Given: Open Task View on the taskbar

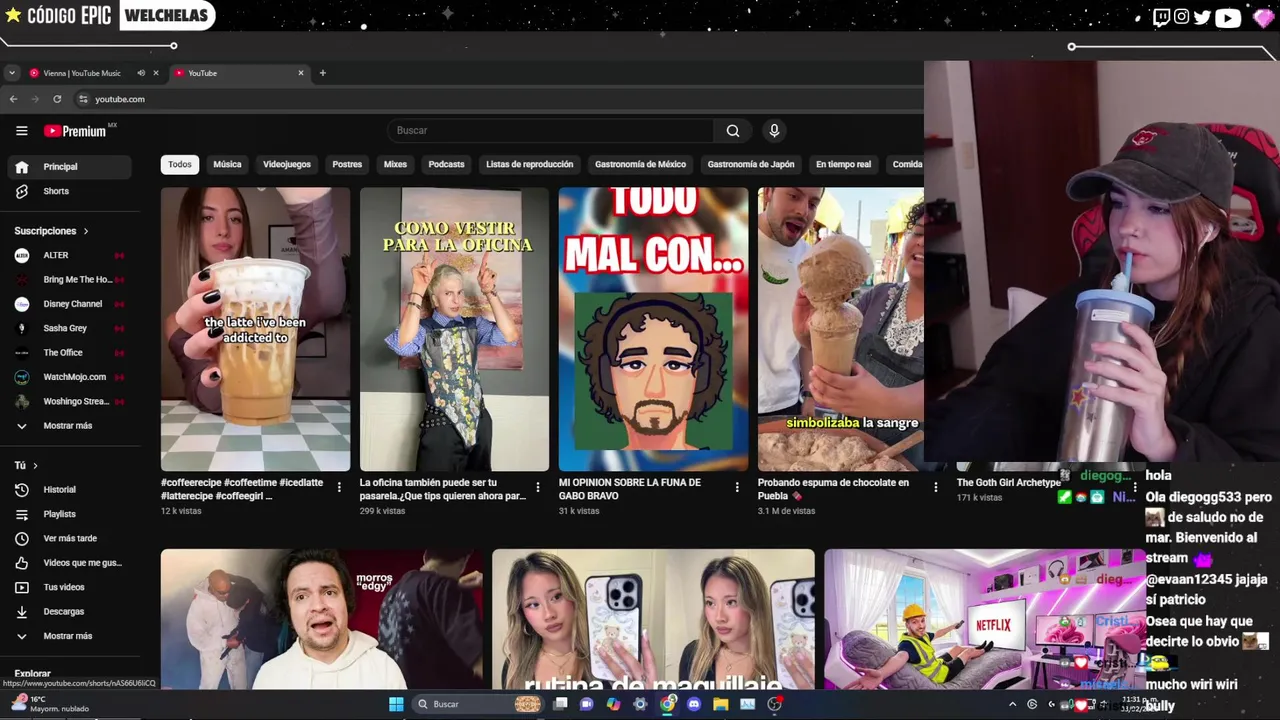Looking at the screenshot, I should tap(560, 704).
